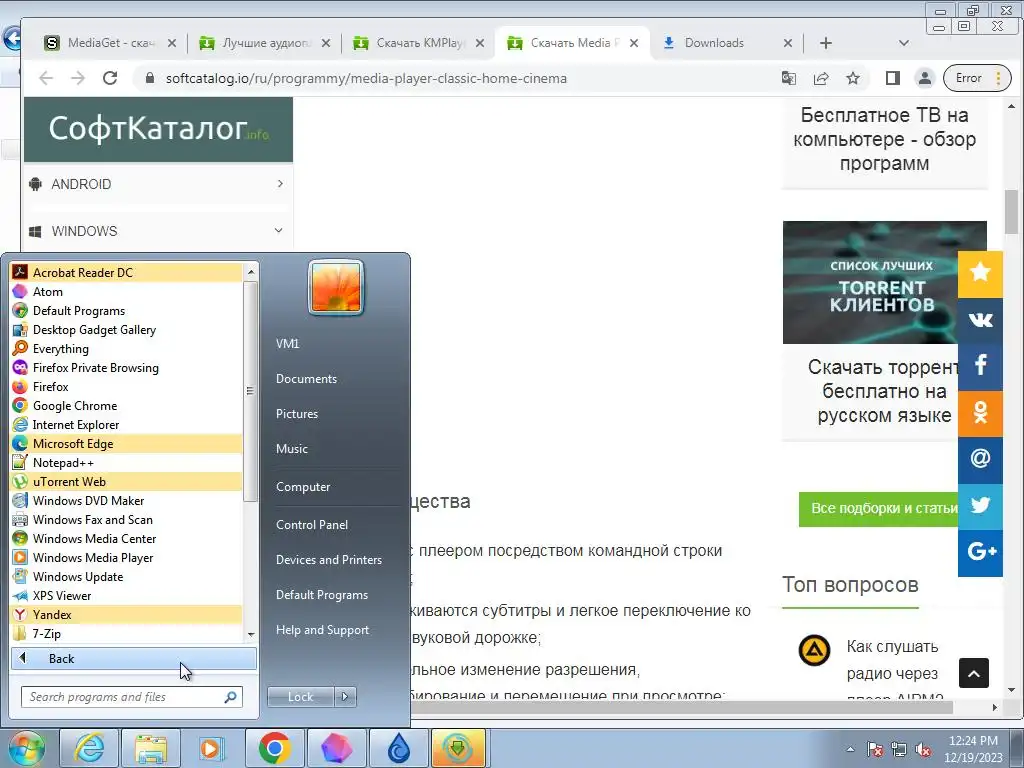
Task: Launch Yandex browser from Start menu
Action: click(x=127, y=614)
